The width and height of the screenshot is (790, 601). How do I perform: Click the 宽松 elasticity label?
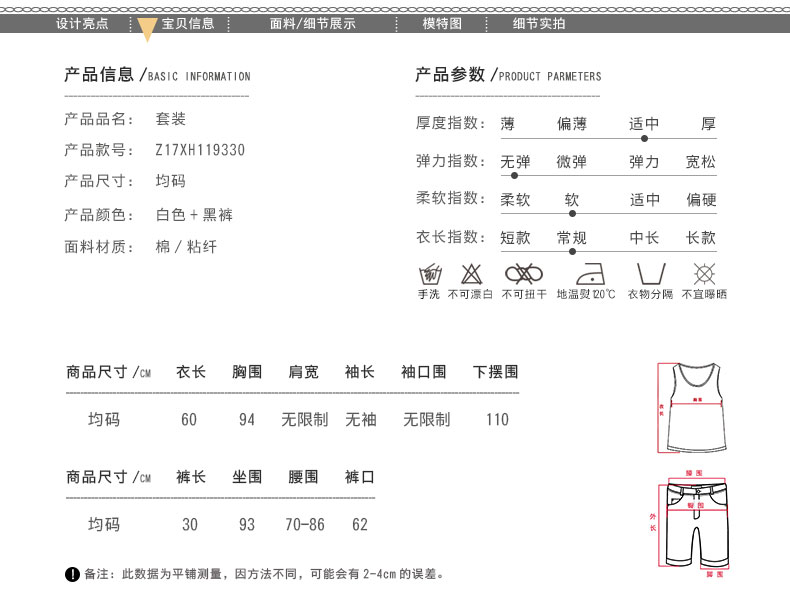coord(701,162)
